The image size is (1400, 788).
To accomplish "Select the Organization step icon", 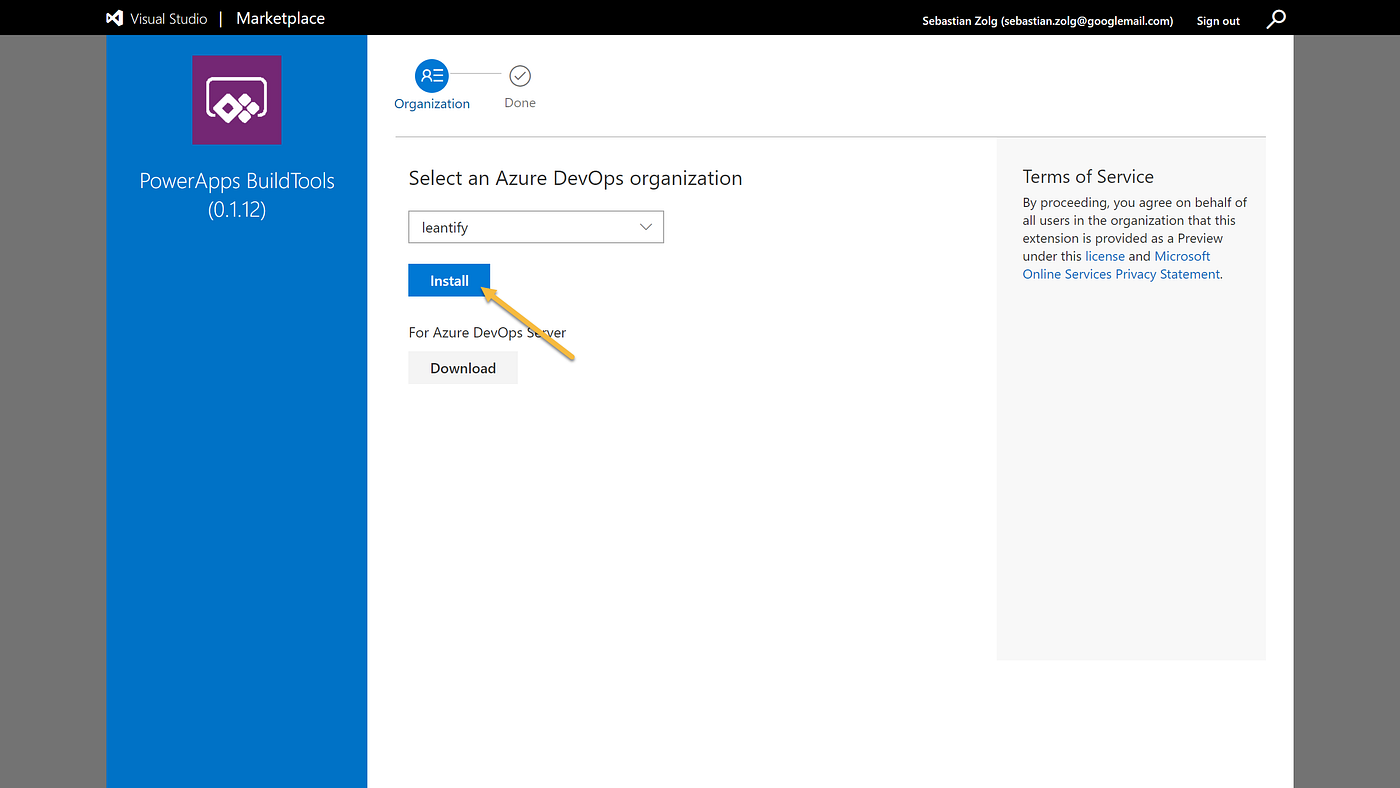I will click(432, 75).
